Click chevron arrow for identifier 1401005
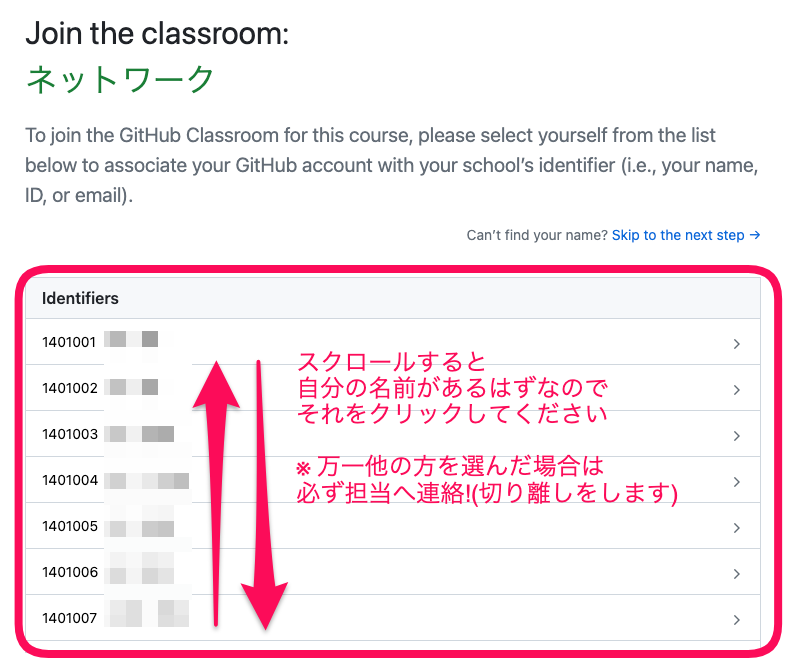Image resolution: width=788 pixels, height=664 pixels. click(736, 528)
